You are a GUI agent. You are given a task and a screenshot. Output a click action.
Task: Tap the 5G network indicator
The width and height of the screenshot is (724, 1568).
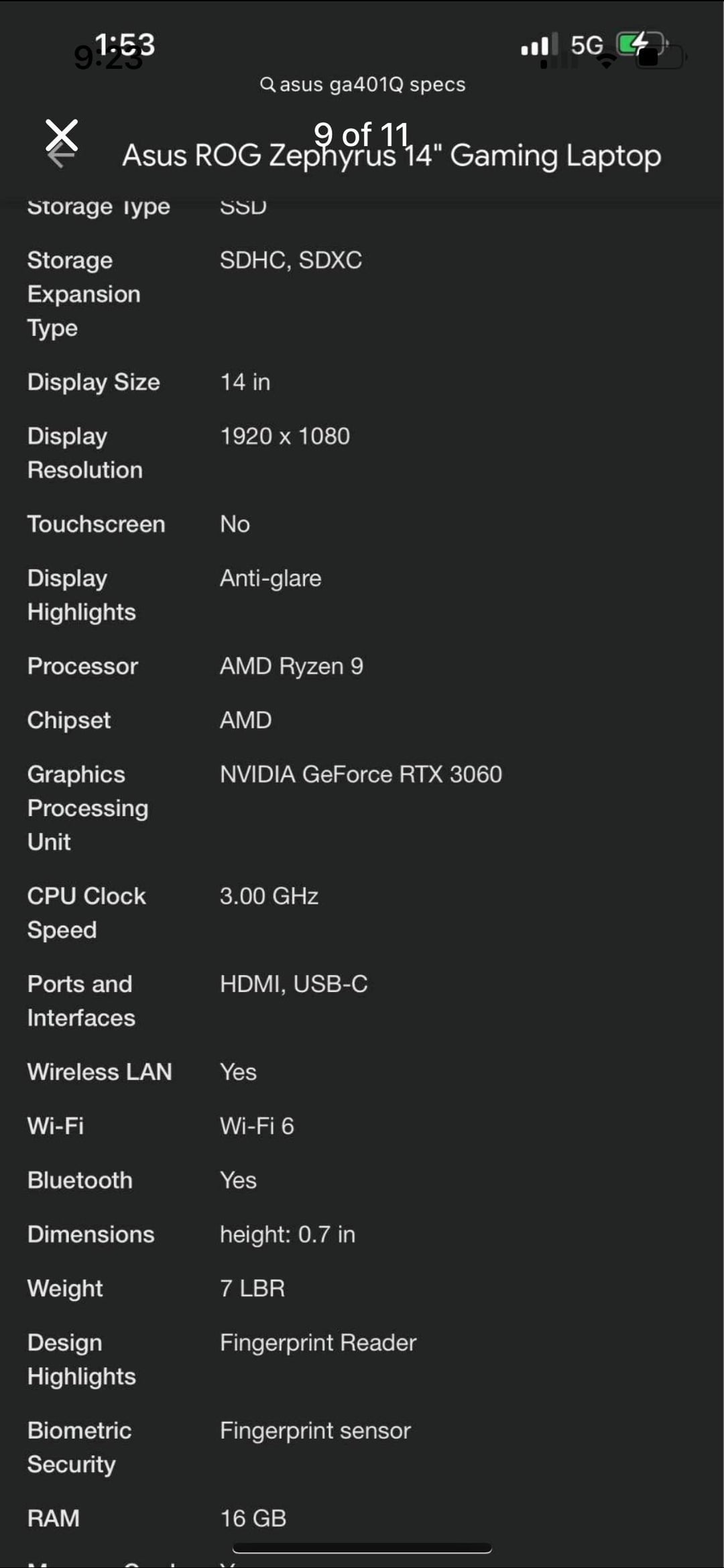tap(587, 46)
